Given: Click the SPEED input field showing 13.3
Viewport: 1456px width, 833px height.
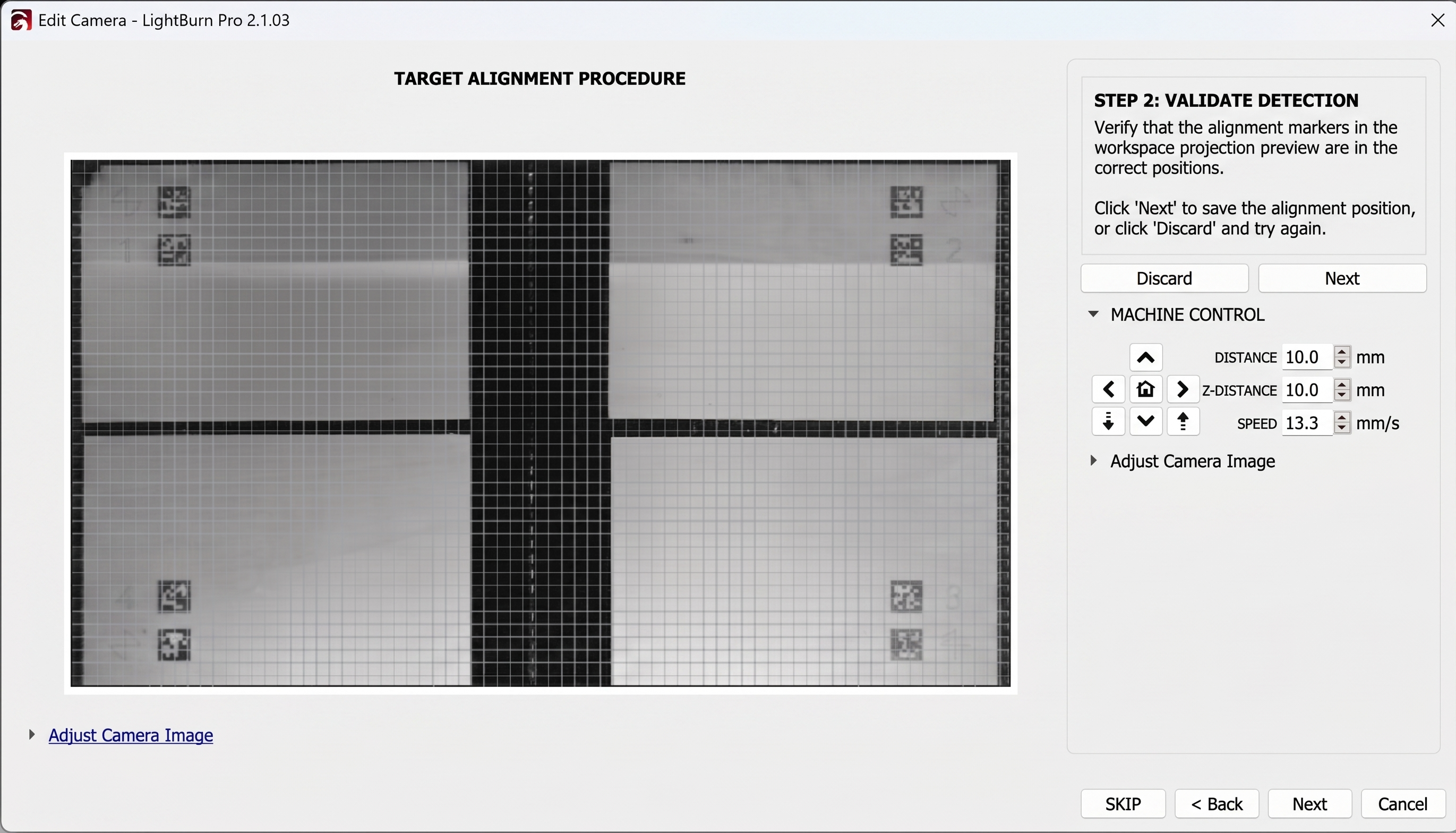Looking at the screenshot, I should [x=1307, y=423].
